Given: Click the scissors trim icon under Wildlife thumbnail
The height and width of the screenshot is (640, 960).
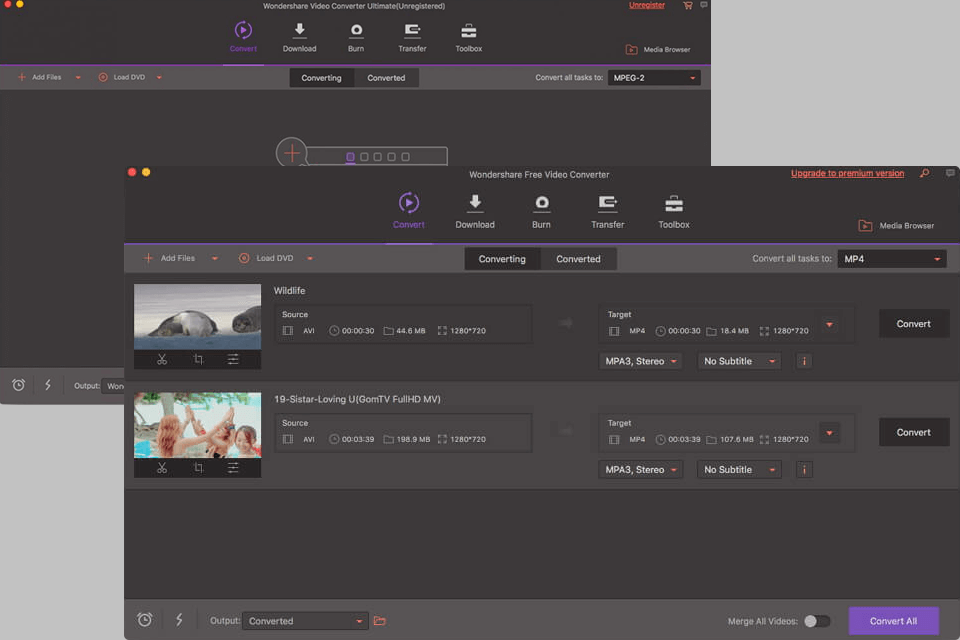Looking at the screenshot, I should (161, 360).
